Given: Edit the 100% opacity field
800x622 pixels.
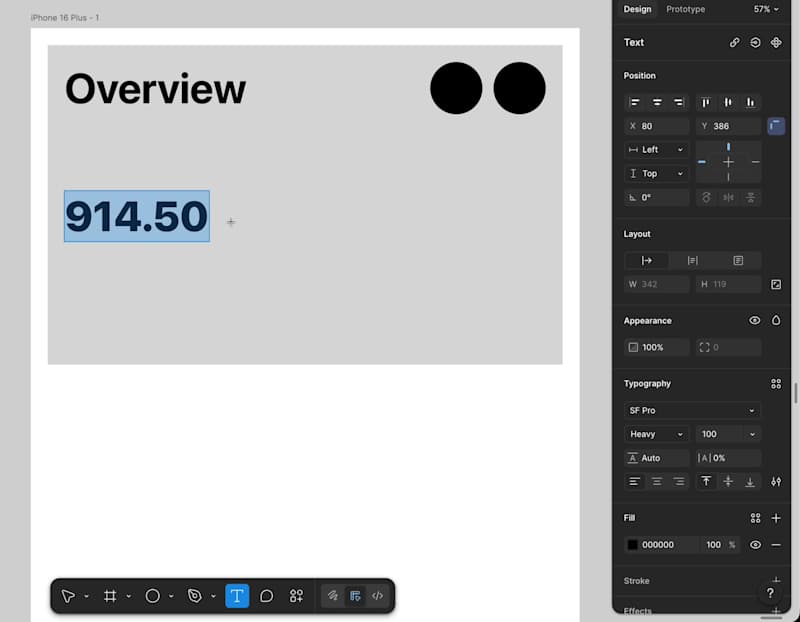Looking at the screenshot, I should coord(657,347).
